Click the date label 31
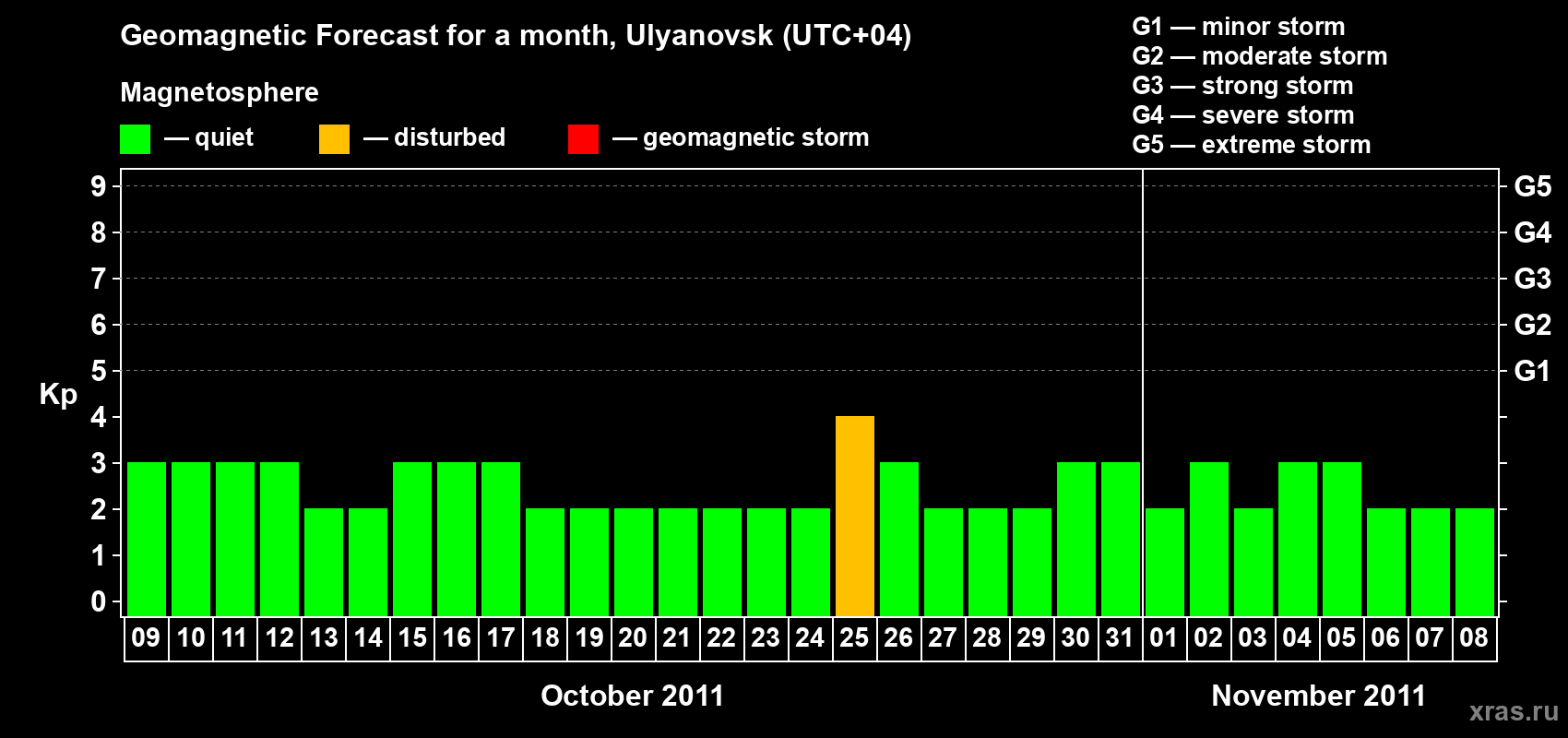Image resolution: width=1568 pixels, height=738 pixels. [1120, 637]
